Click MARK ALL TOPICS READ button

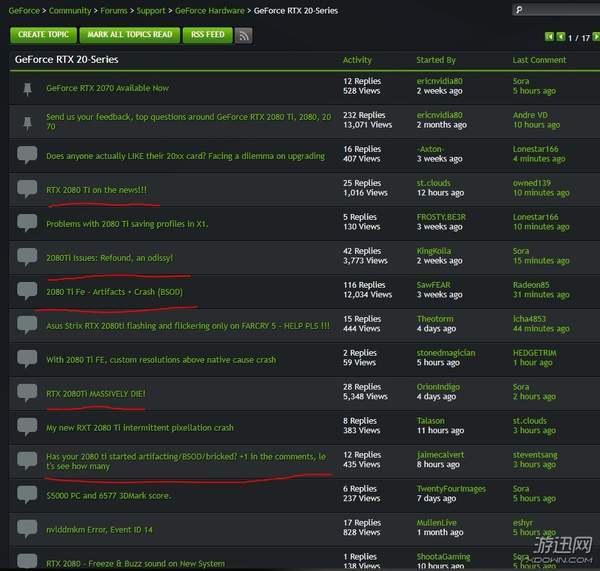pos(130,35)
